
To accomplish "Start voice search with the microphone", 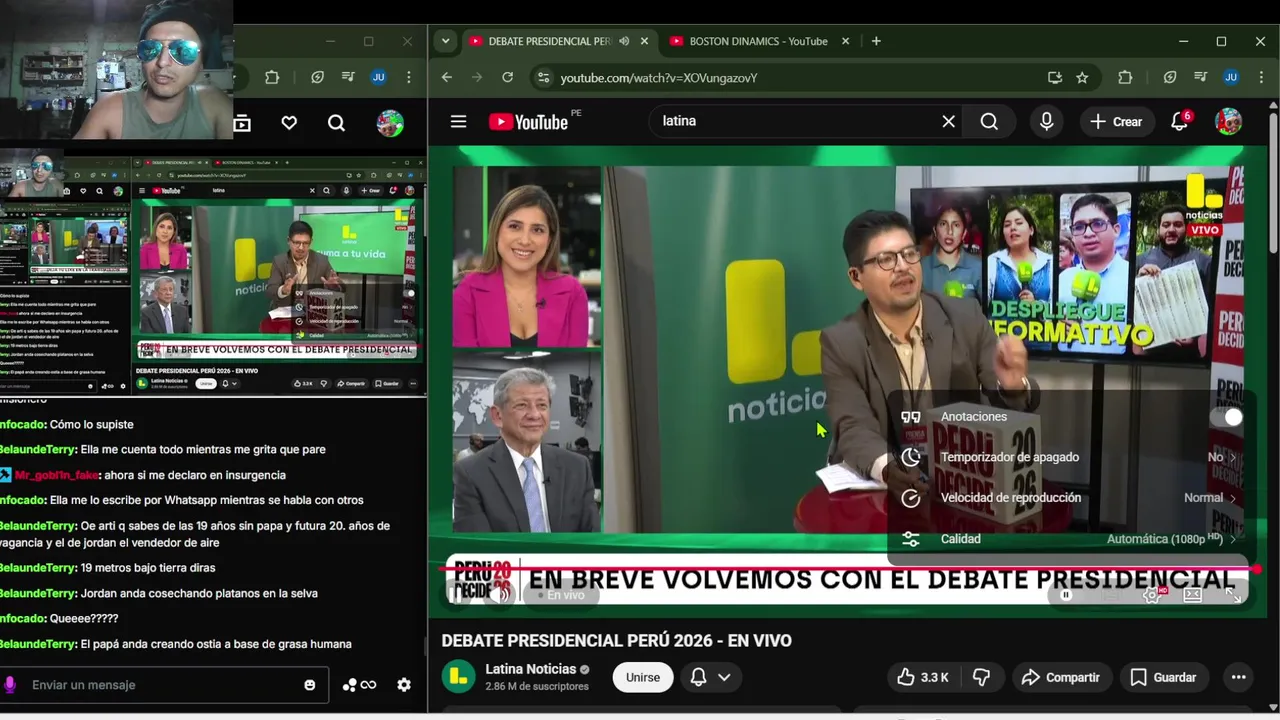I will click(x=1046, y=121).
